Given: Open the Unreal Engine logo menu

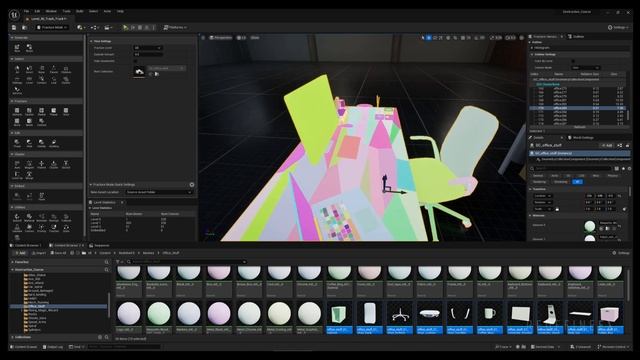Looking at the screenshot, I should [14, 15].
